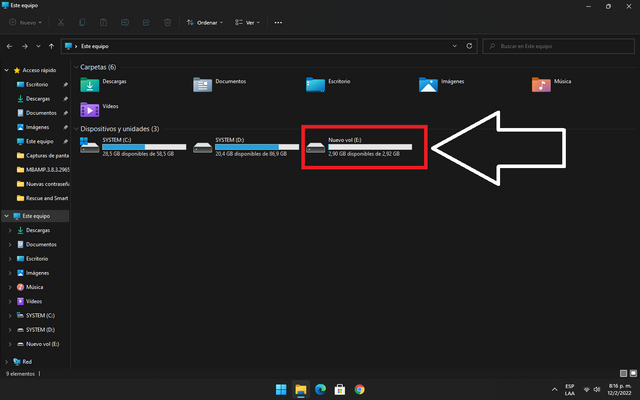Select Documentos pinned in Acceso rápido
This screenshot has height=400, width=640.
[x=41, y=113]
